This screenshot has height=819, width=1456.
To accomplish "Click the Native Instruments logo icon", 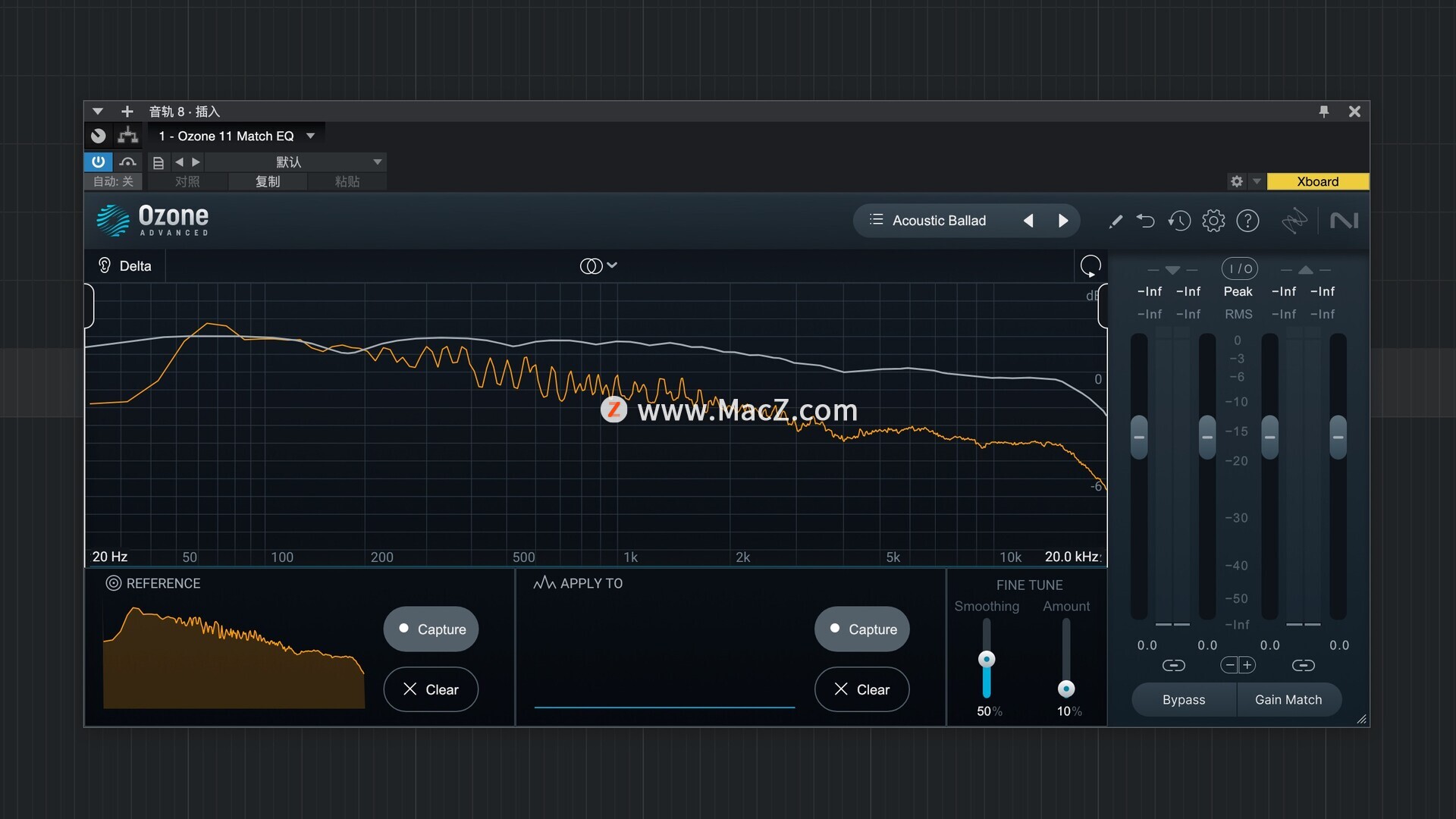I will (1344, 221).
